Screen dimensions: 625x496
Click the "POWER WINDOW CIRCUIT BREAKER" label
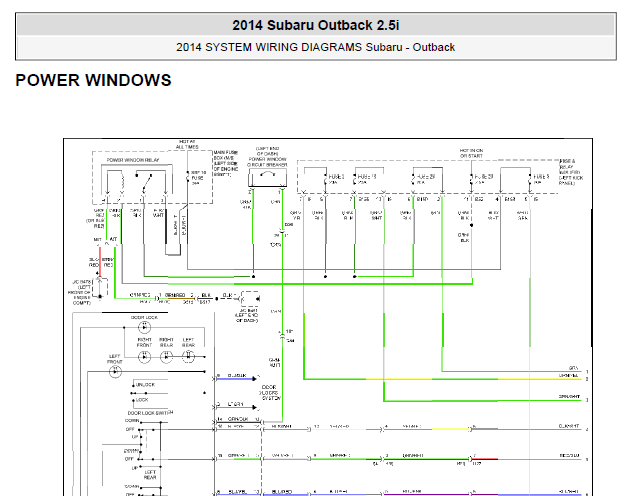coord(267,162)
